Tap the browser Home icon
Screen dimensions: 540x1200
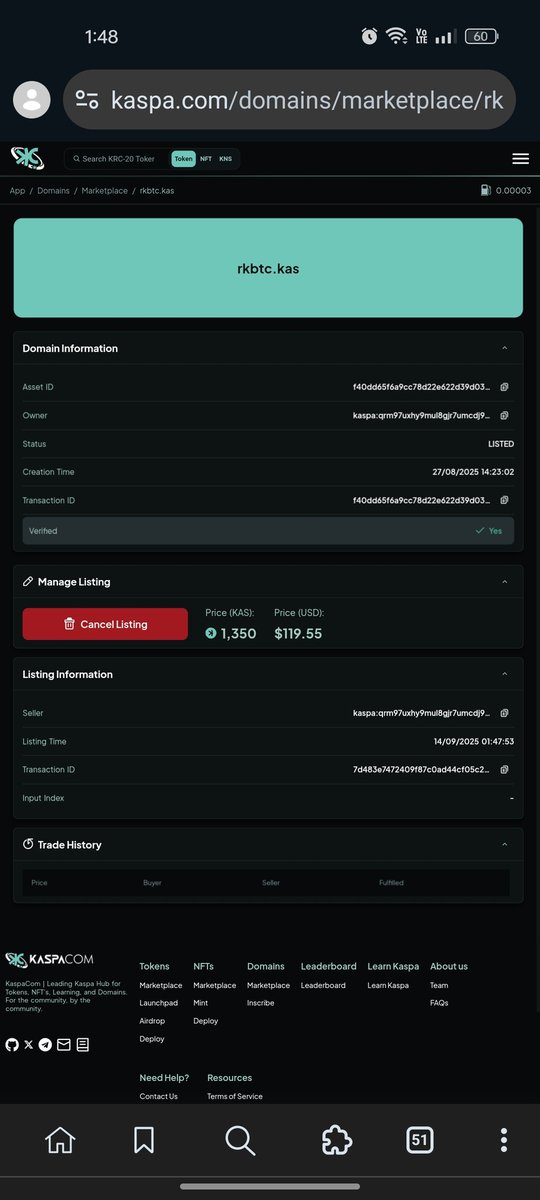click(x=60, y=1139)
